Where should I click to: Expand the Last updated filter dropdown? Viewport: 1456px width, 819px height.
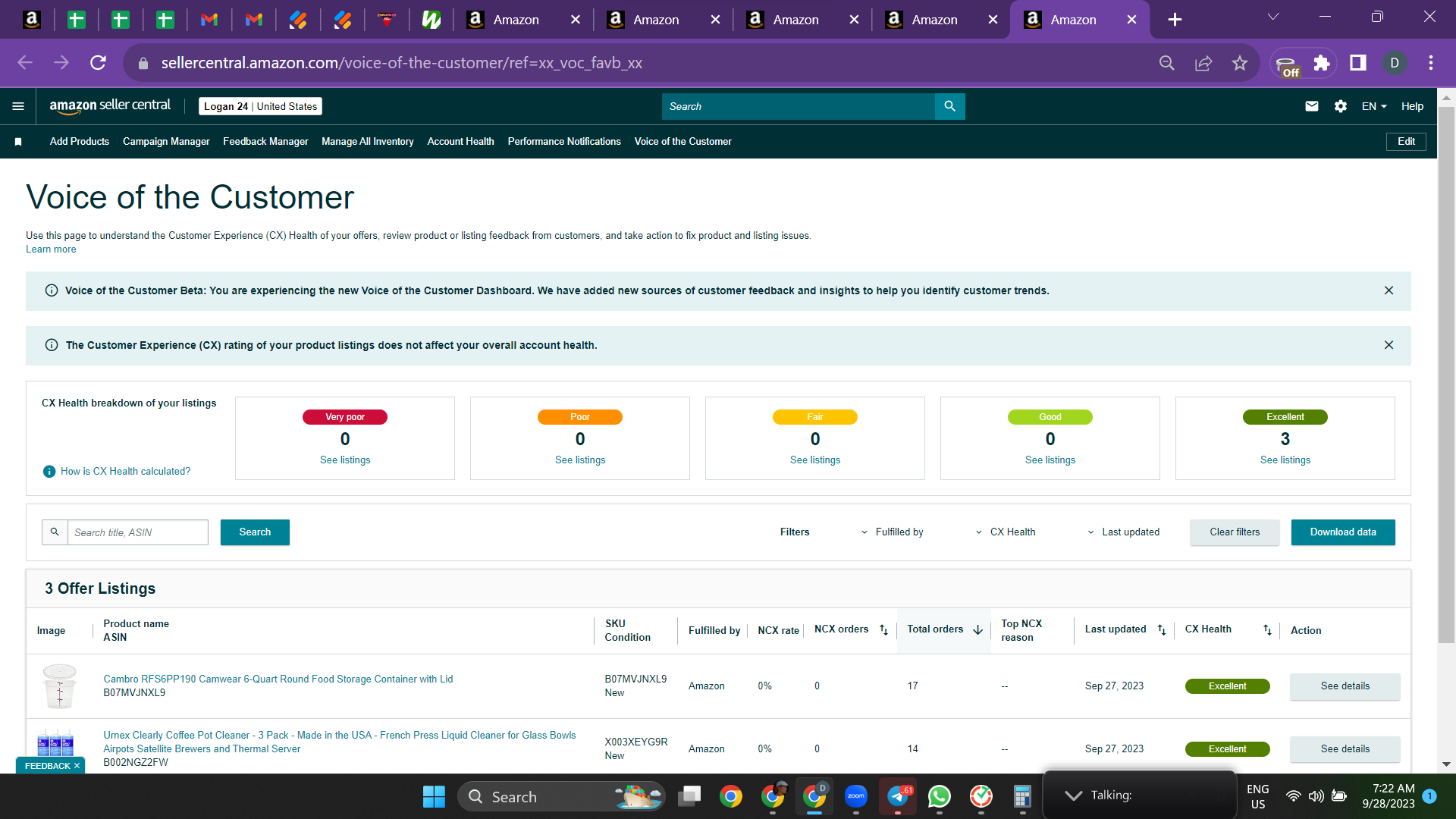coord(1123,532)
